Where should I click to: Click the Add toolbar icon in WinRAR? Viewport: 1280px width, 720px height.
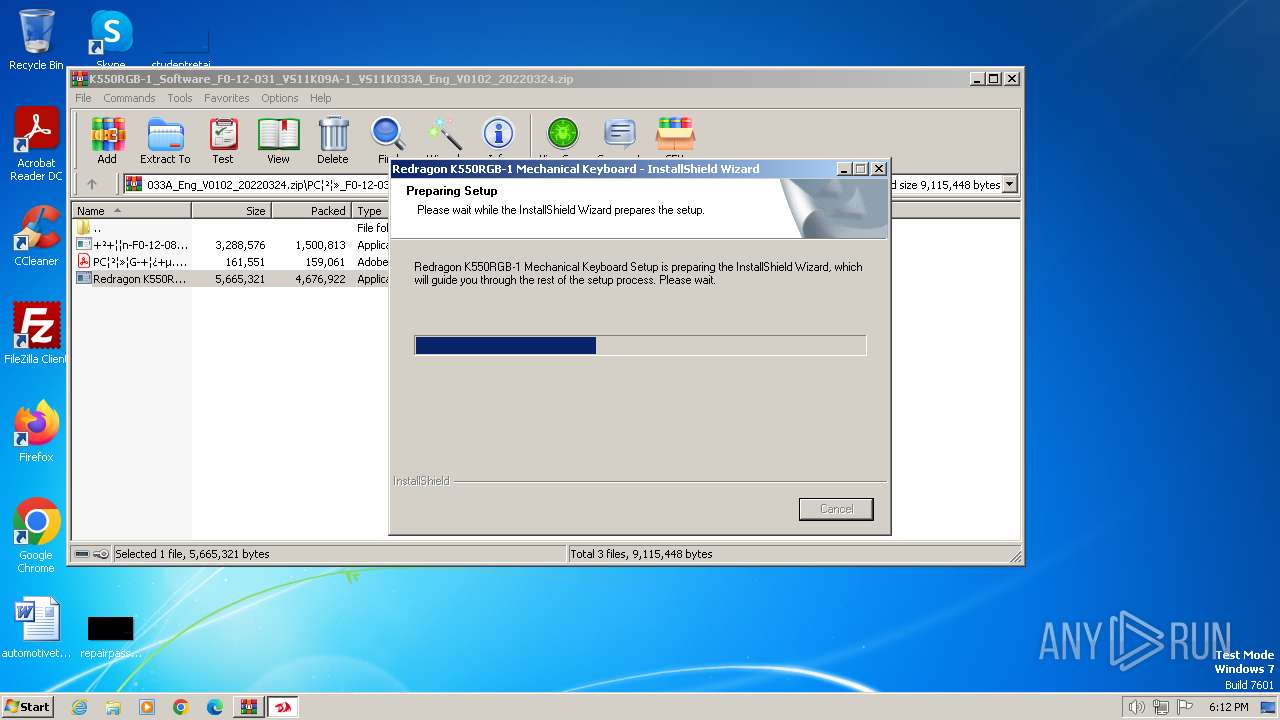pyautogui.click(x=107, y=140)
